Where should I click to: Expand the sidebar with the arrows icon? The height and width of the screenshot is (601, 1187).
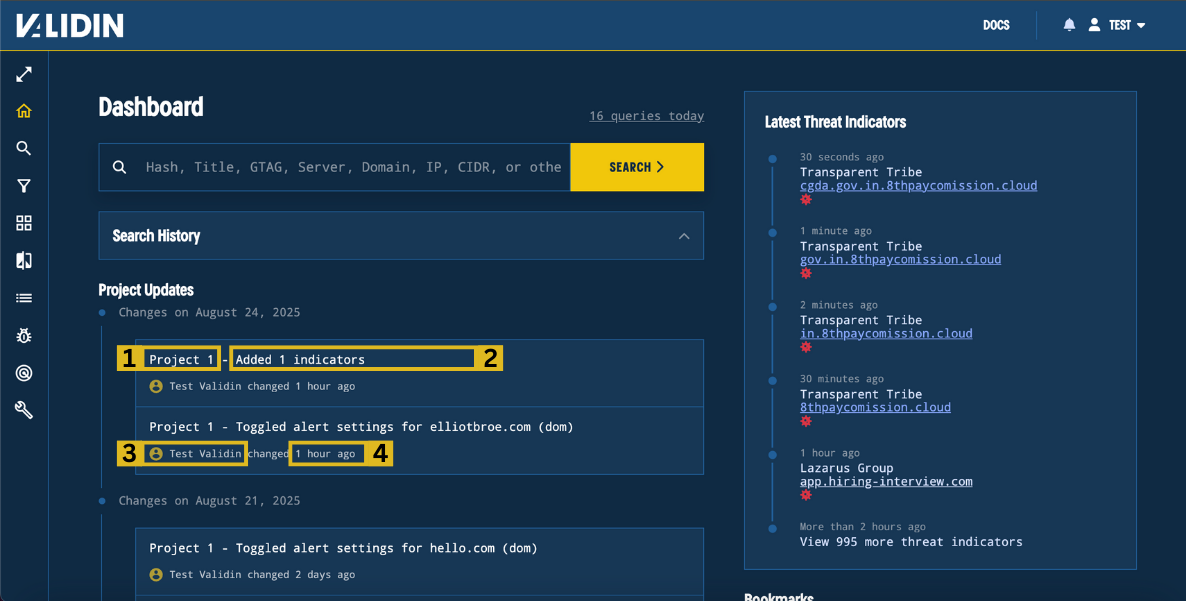coord(24,74)
